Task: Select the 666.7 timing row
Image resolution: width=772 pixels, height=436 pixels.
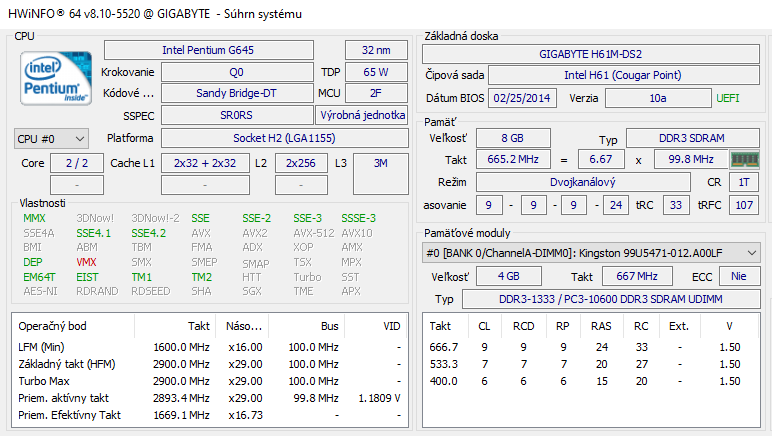Action: 591,347
